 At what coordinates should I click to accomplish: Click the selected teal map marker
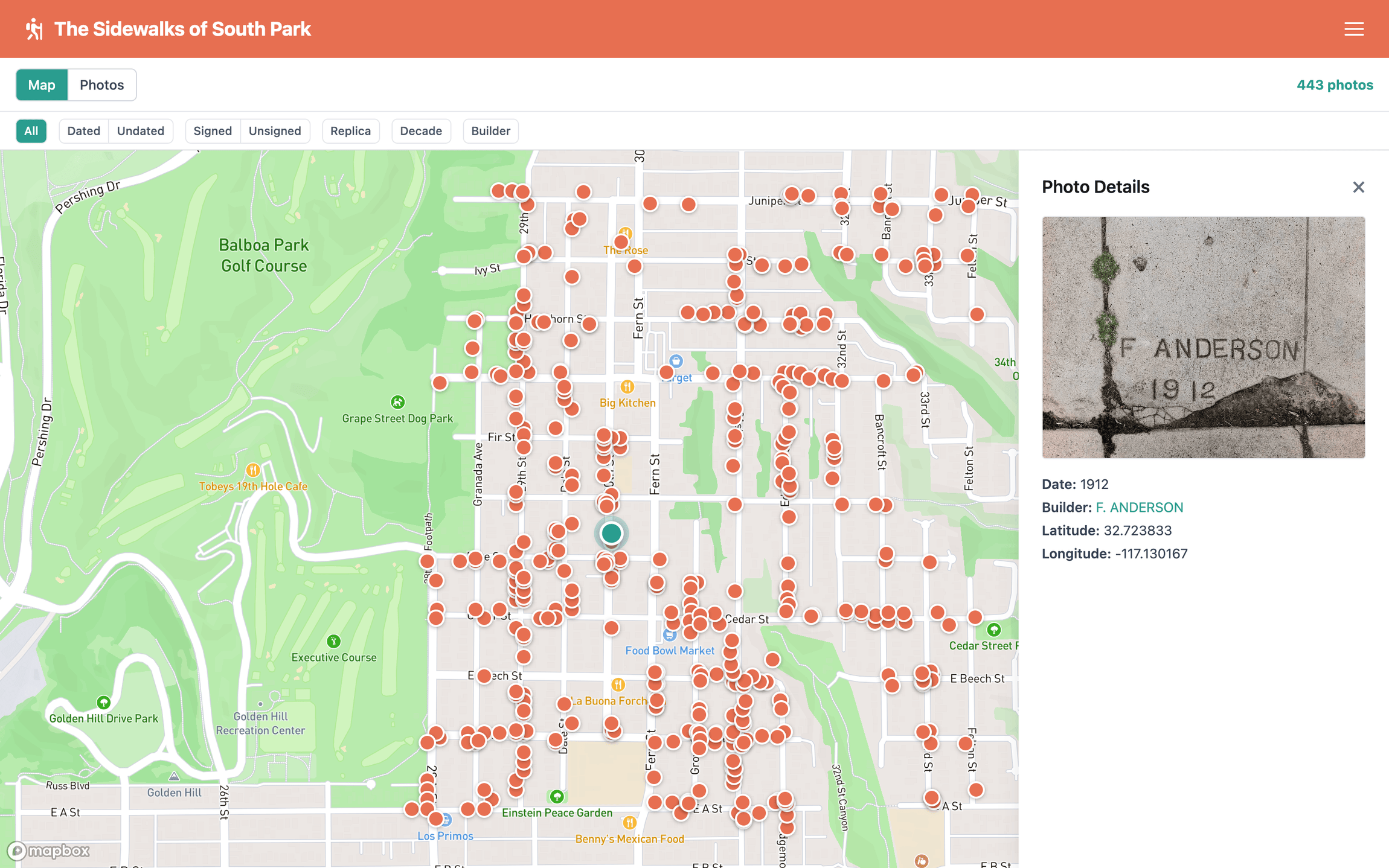point(611,533)
